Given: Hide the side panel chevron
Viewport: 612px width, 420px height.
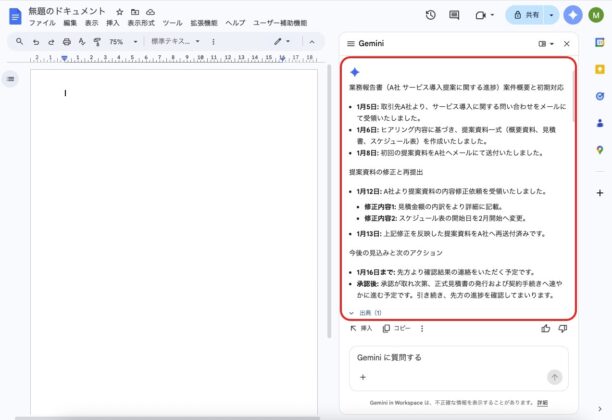Looking at the screenshot, I should click(600, 409).
